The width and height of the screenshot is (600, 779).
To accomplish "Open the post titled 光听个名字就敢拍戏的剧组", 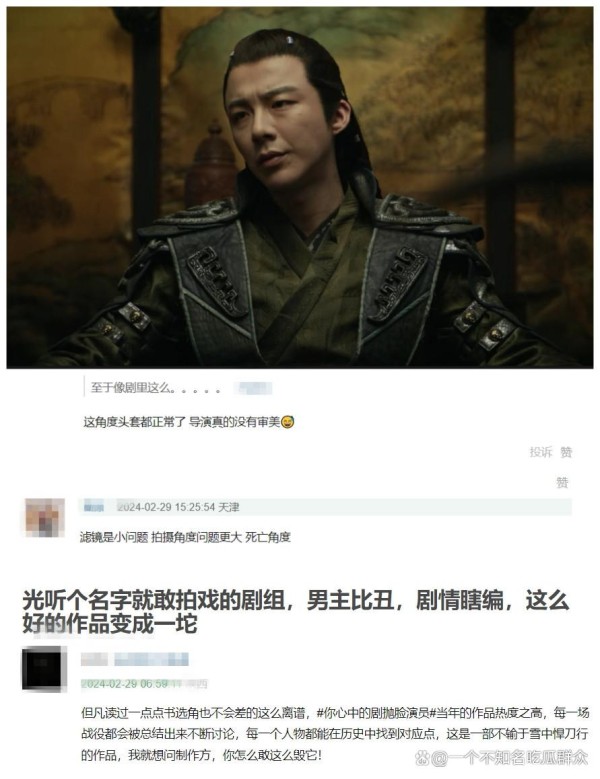I will (x=296, y=612).
